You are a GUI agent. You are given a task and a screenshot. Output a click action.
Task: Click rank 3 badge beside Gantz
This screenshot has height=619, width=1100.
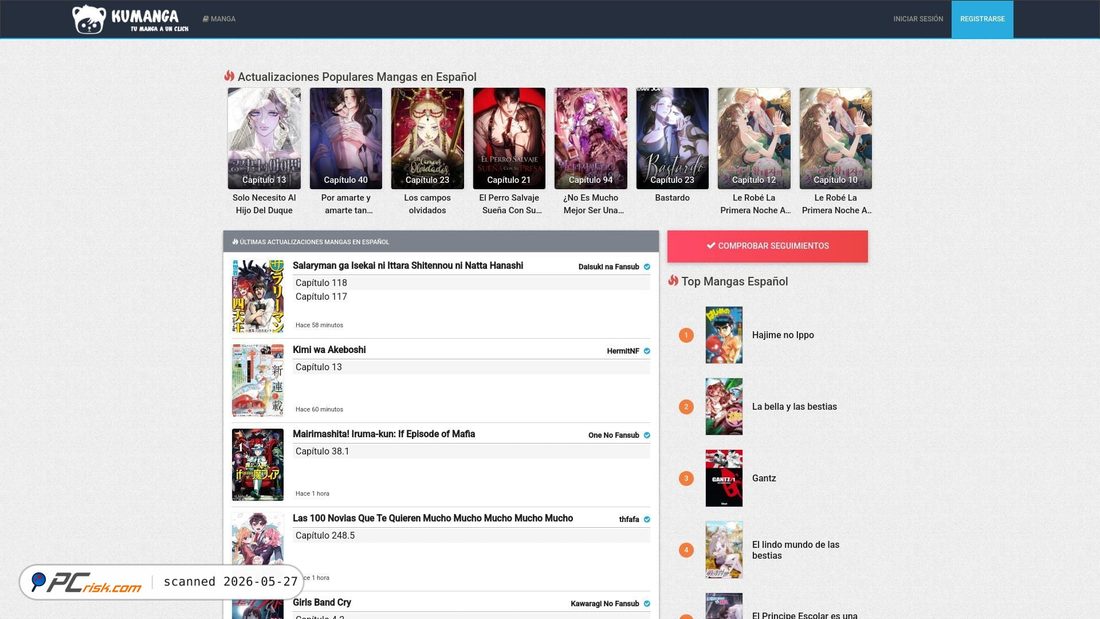click(x=686, y=479)
